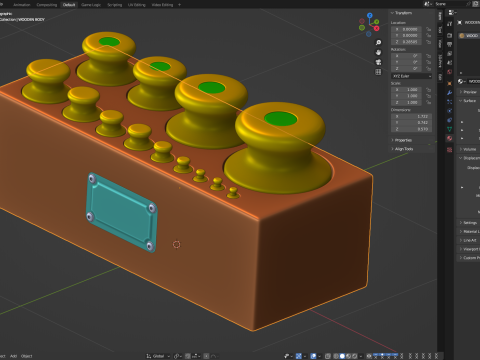Open the Edit sidebar tab

440,77
